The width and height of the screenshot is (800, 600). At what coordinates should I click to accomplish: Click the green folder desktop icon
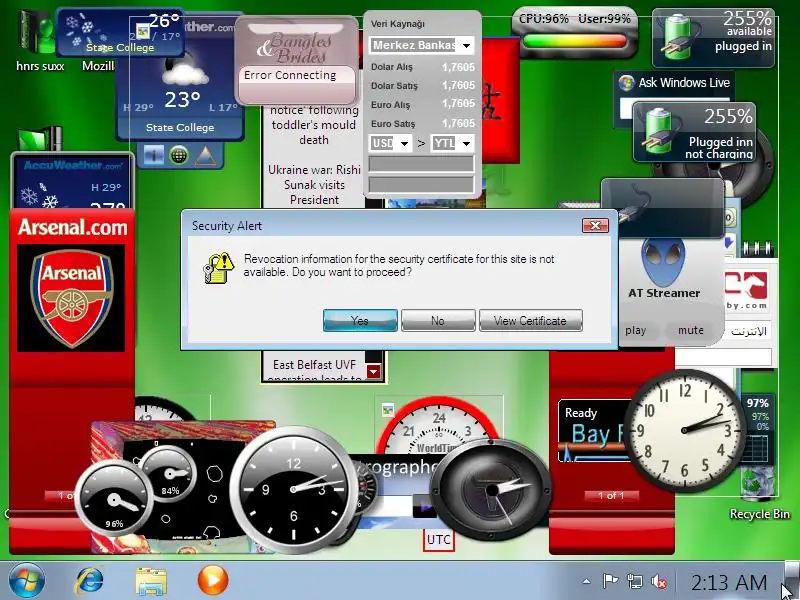(x=40, y=139)
